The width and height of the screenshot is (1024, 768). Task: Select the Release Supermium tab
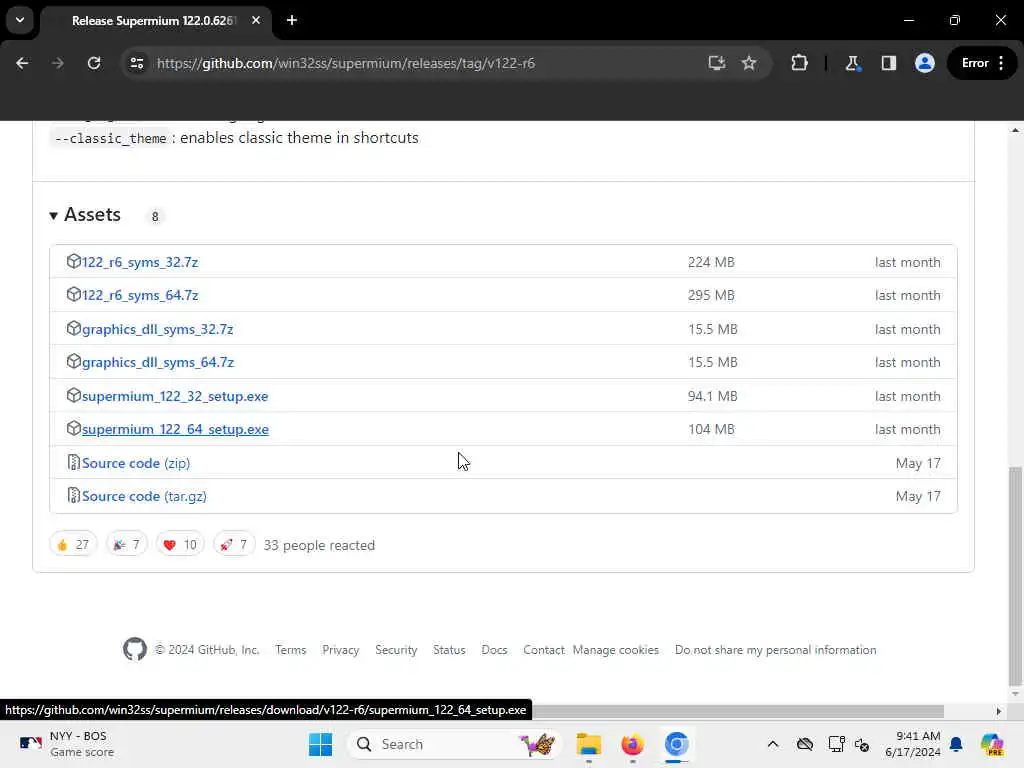(x=155, y=21)
